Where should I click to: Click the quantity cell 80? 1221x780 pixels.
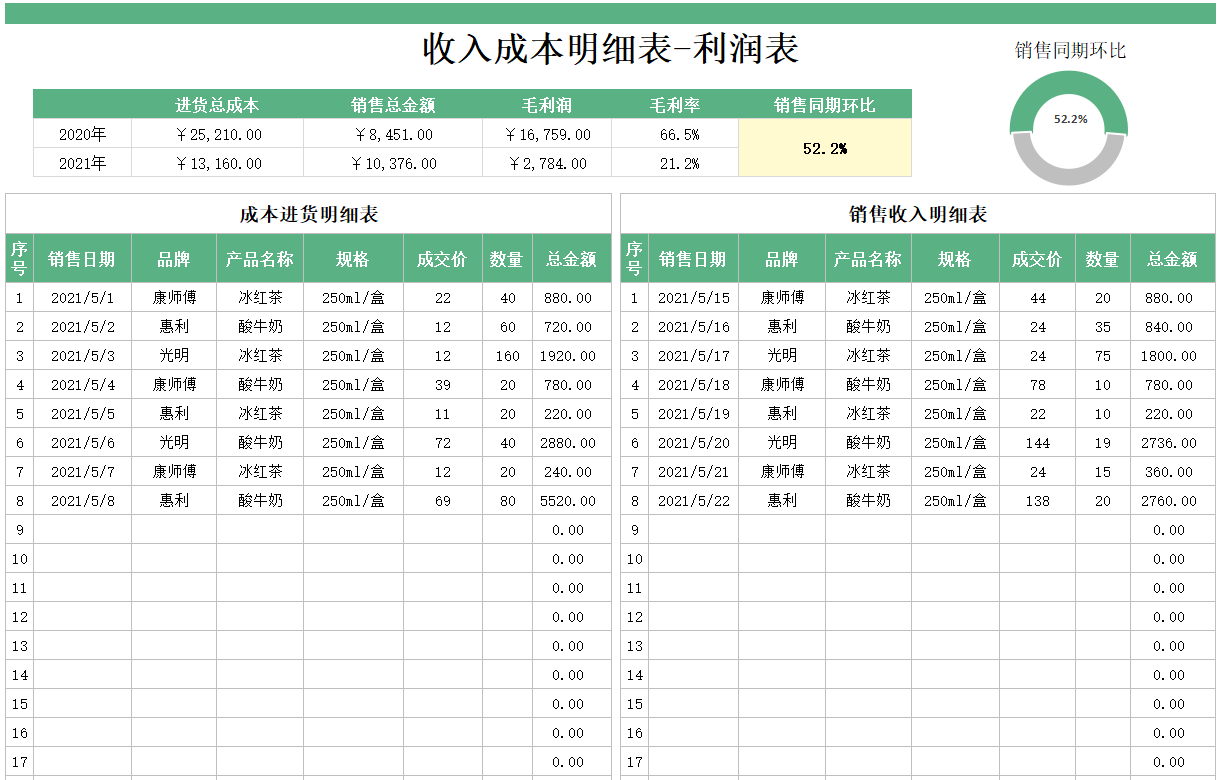pos(508,501)
